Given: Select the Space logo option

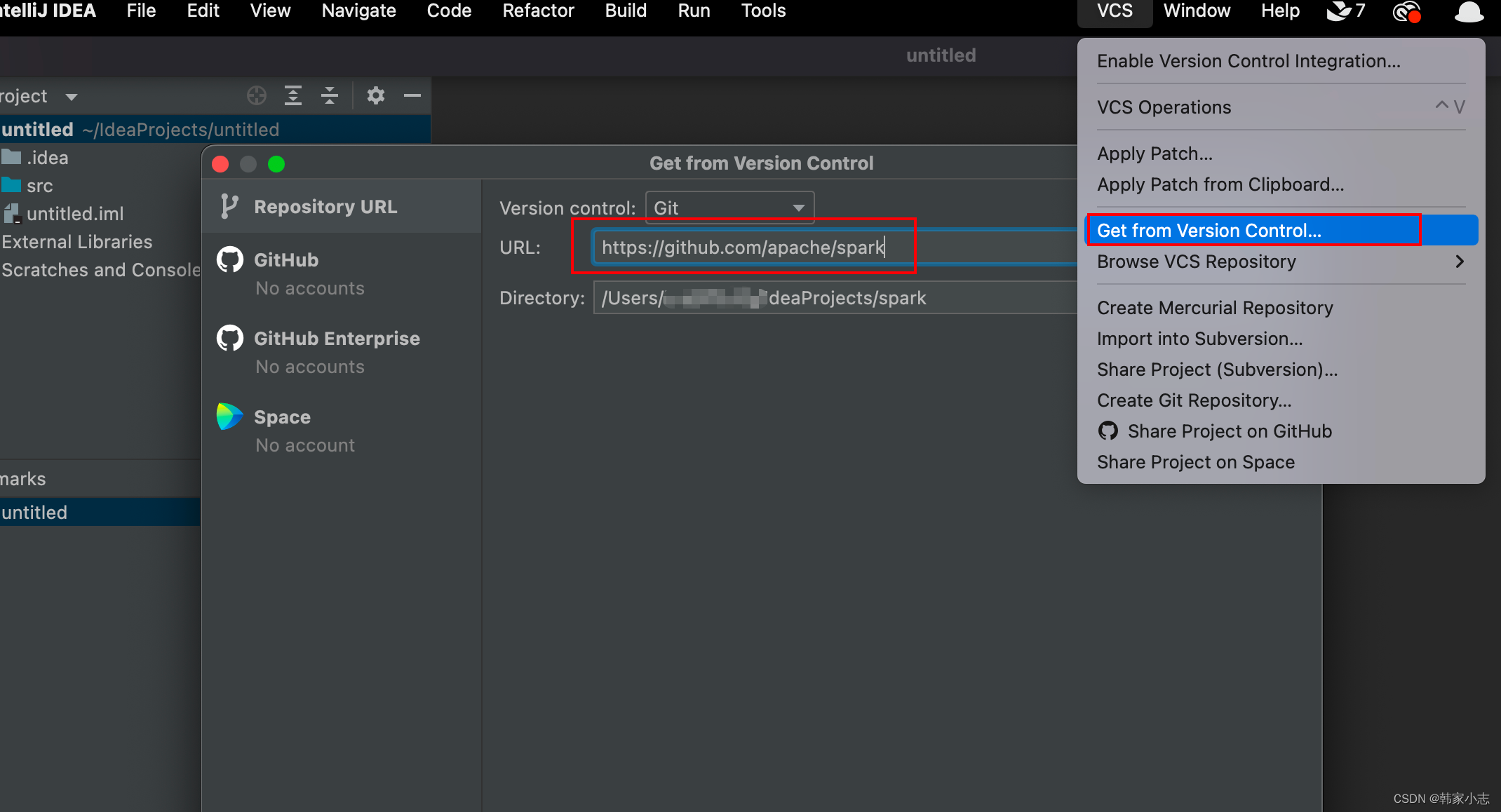Looking at the screenshot, I should coord(230,417).
